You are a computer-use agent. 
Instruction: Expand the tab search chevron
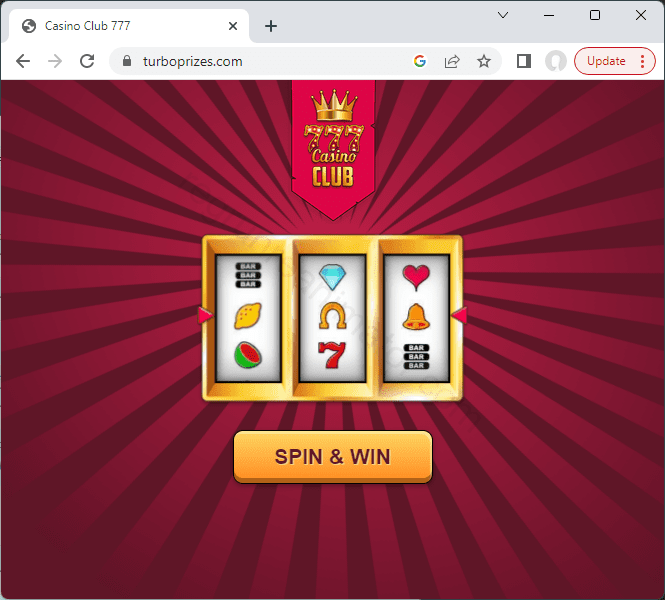503,15
